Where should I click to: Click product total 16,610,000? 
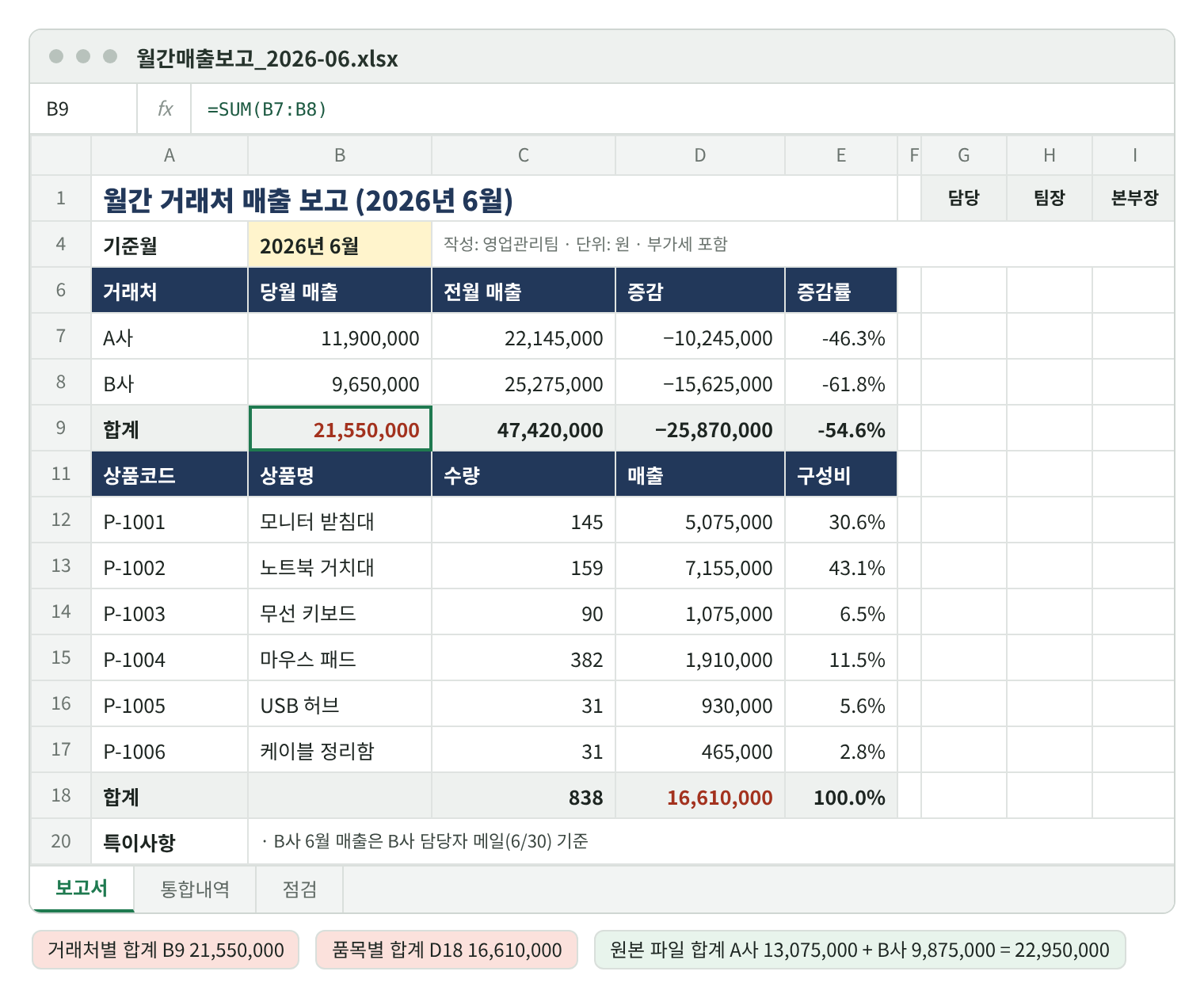point(700,796)
